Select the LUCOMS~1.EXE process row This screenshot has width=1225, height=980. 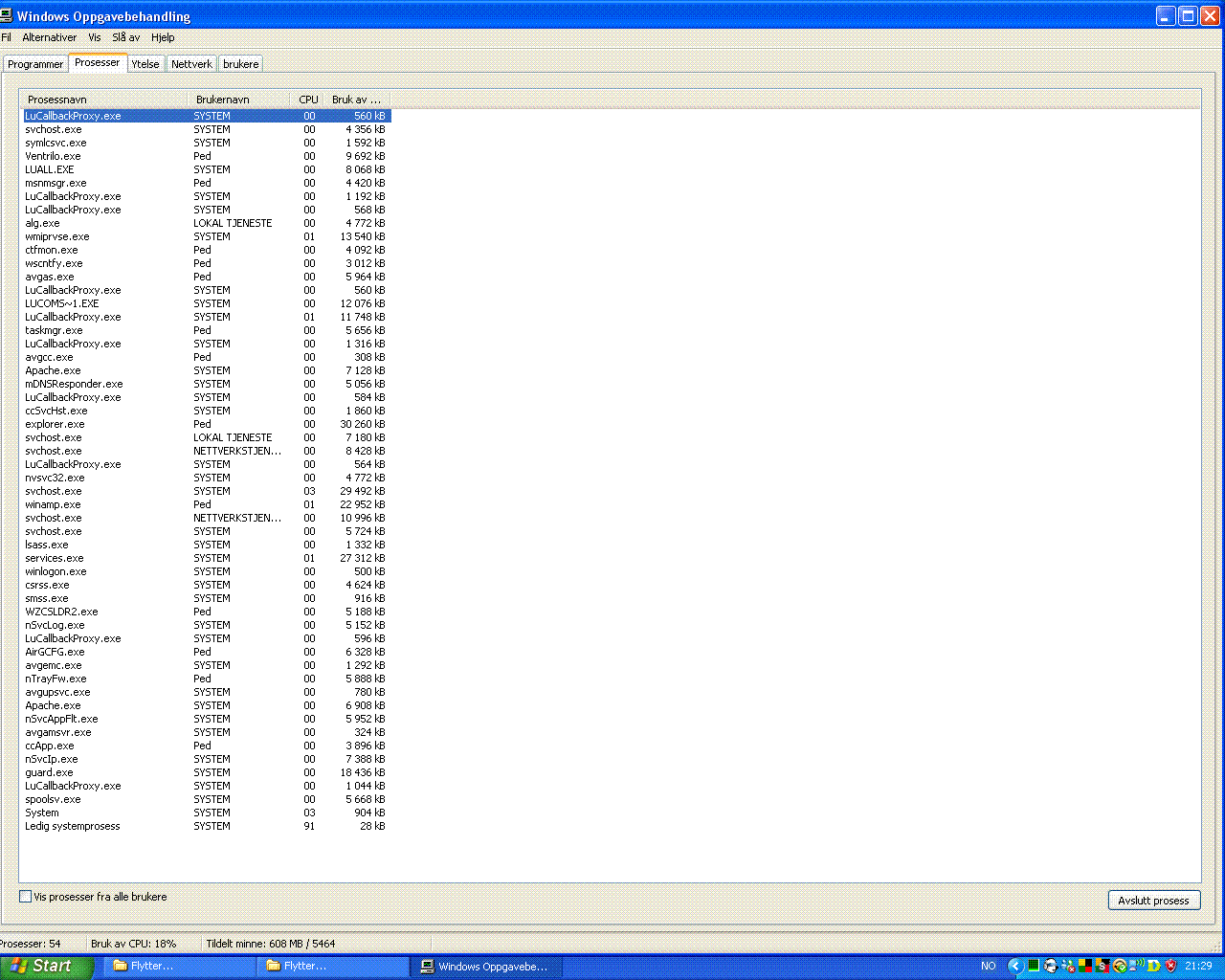207,303
